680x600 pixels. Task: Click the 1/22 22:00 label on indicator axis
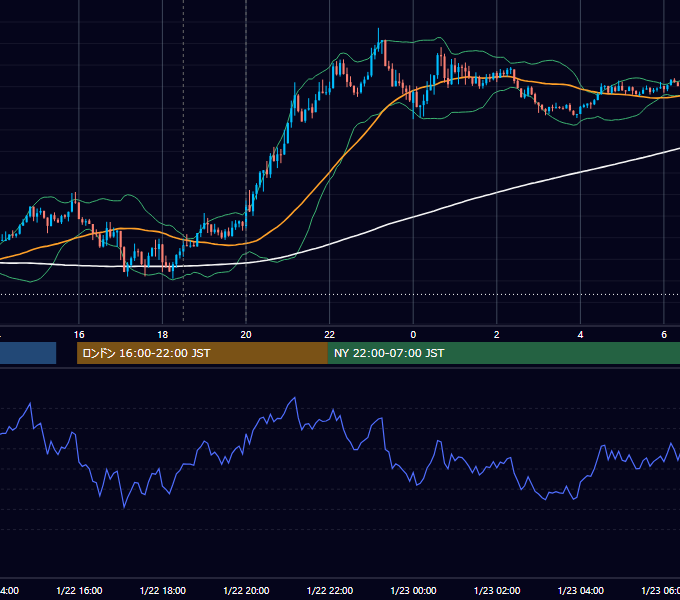click(x=330, y=590)
